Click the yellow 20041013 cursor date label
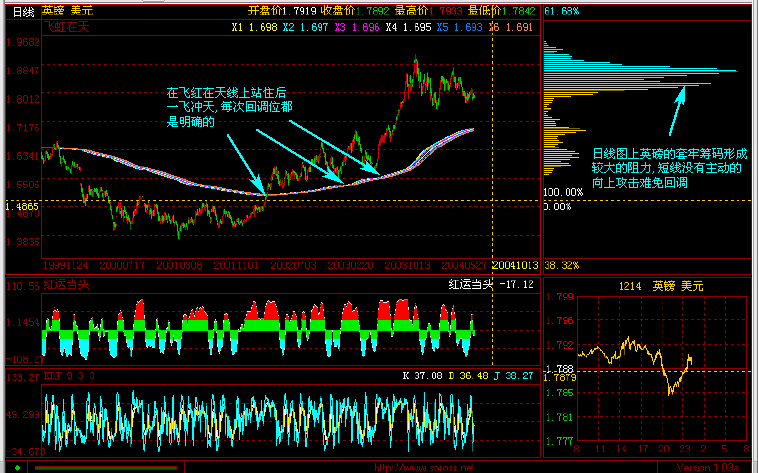This screenshot has height=473, width=758. pos(515,266)
